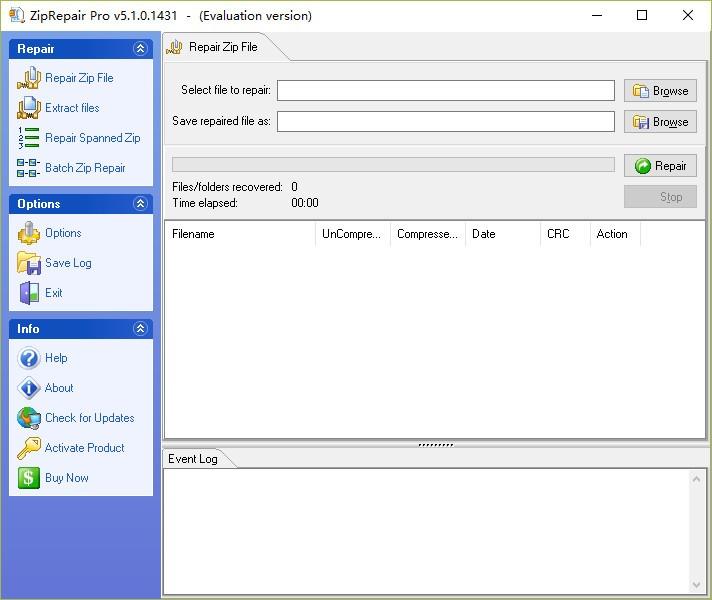The height and width of the screenshot is (600, 712).
Task: Select the Event Log tab
Action: pos(193,459)
